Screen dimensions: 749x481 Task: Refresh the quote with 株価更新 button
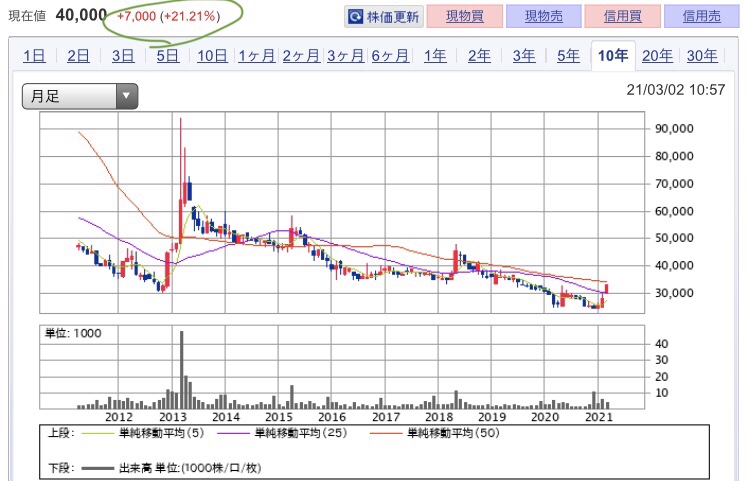[x=384, y=17]
